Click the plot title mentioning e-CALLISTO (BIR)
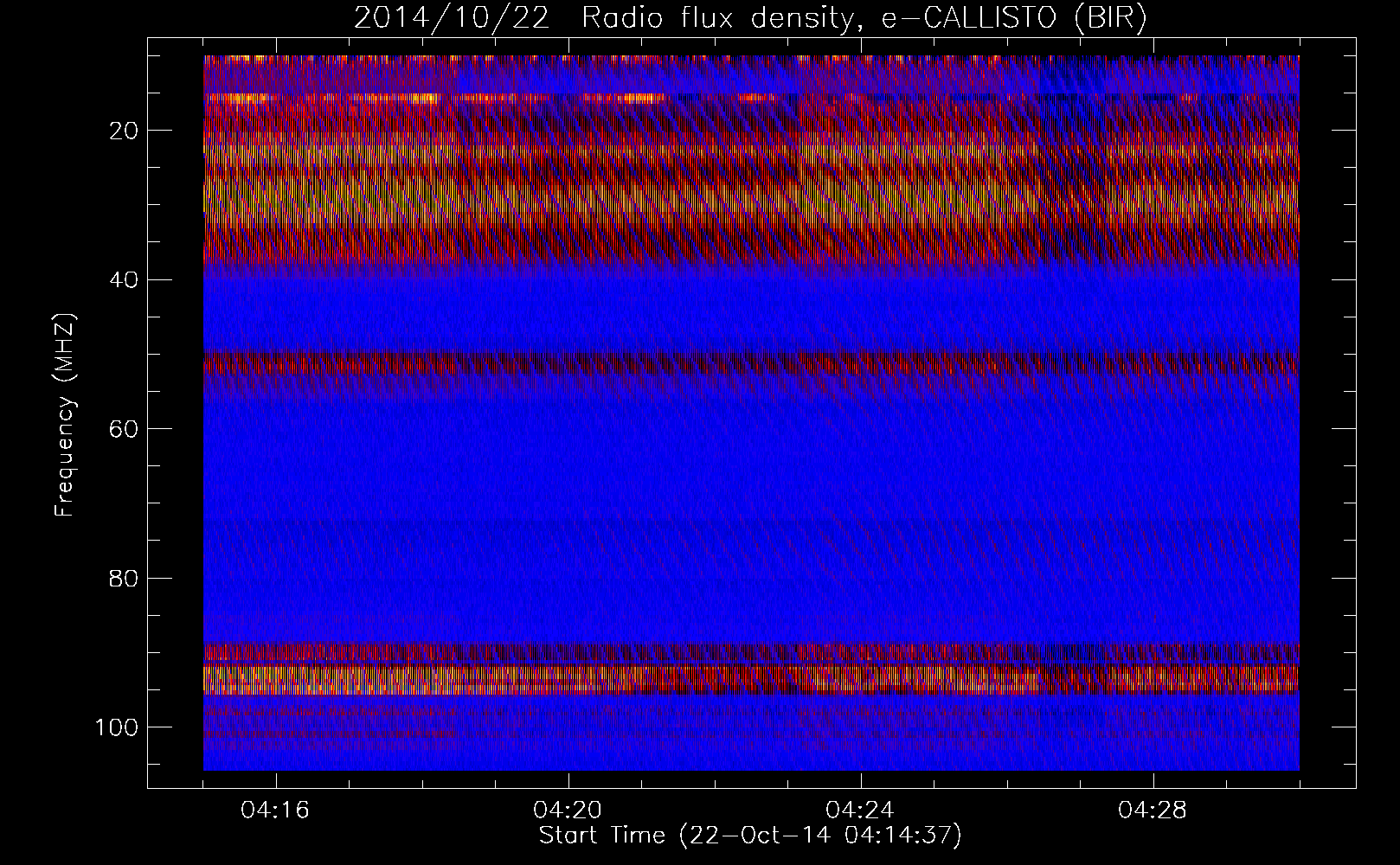 (x=750, y=17)
